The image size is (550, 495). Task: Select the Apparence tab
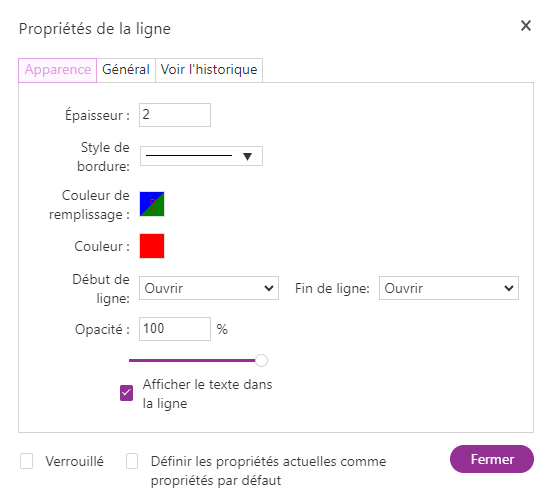58,70
